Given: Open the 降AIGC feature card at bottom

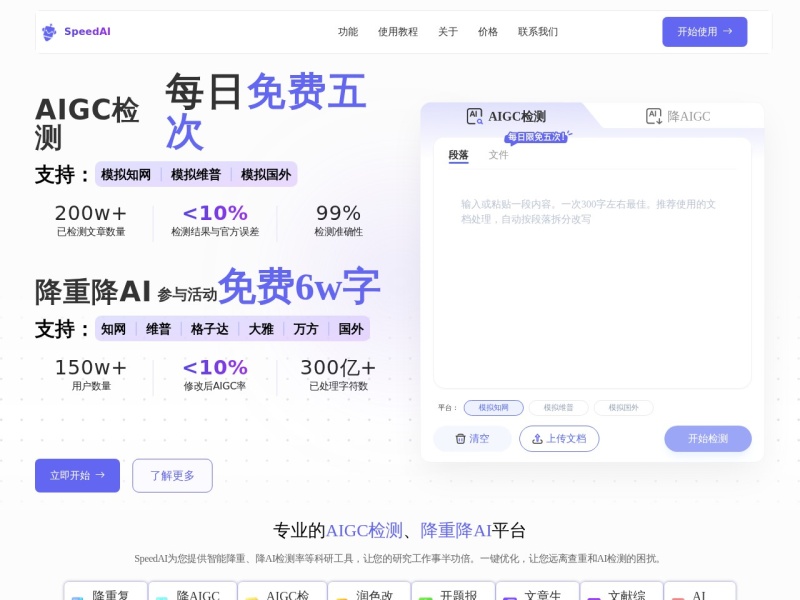Looking at the screenshot, I should 192,592.
